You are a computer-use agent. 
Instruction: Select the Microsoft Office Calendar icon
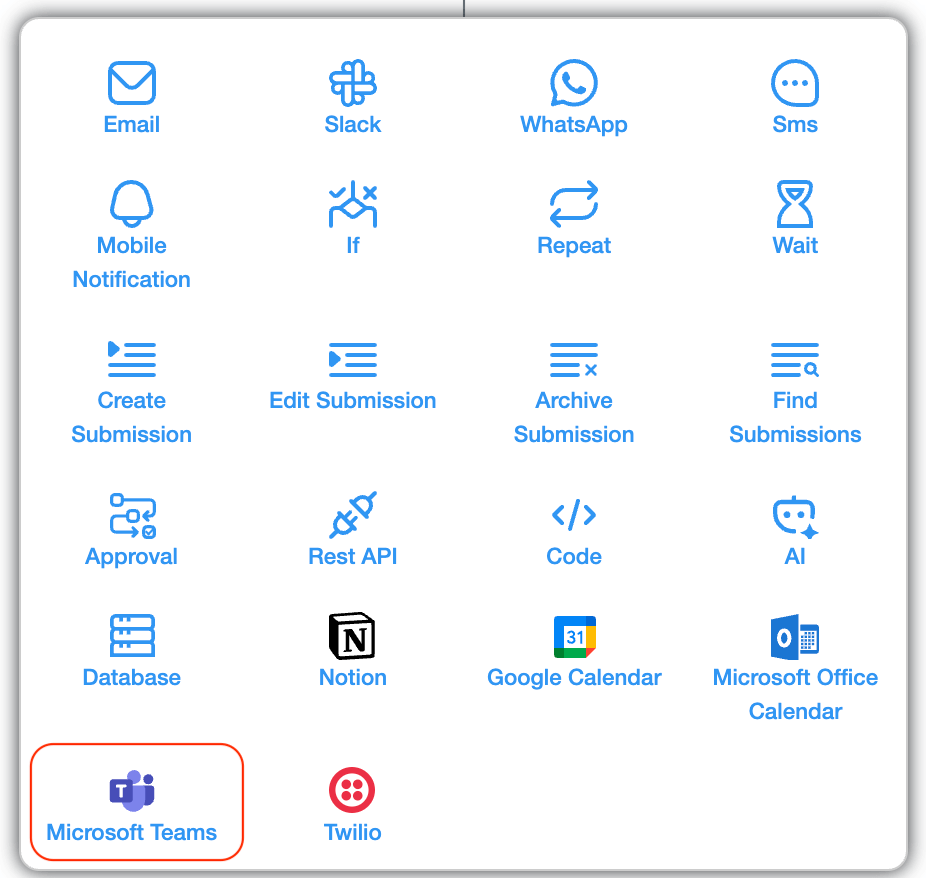[795, 637]
